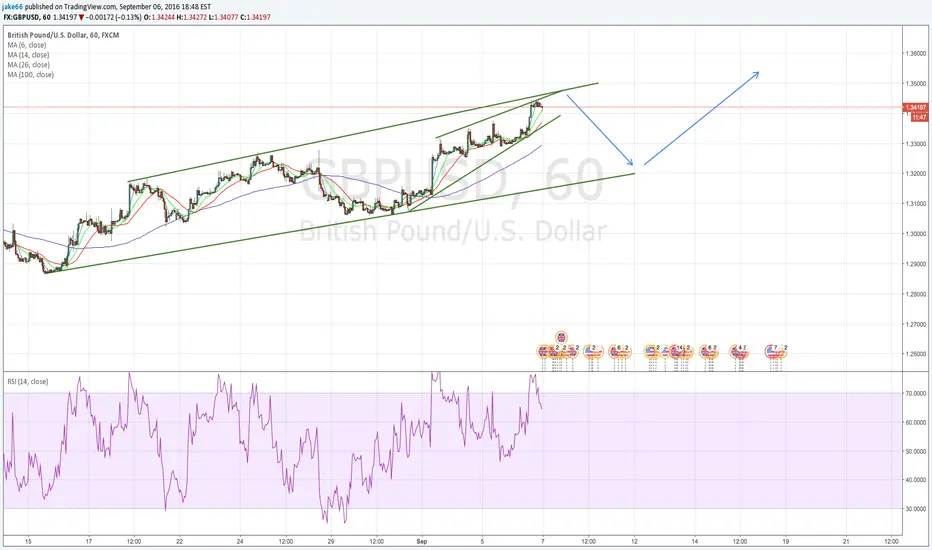This screenshot has width=932, height=550.
Task: Click the Sep label on the time axis
Action: point(422,542)
